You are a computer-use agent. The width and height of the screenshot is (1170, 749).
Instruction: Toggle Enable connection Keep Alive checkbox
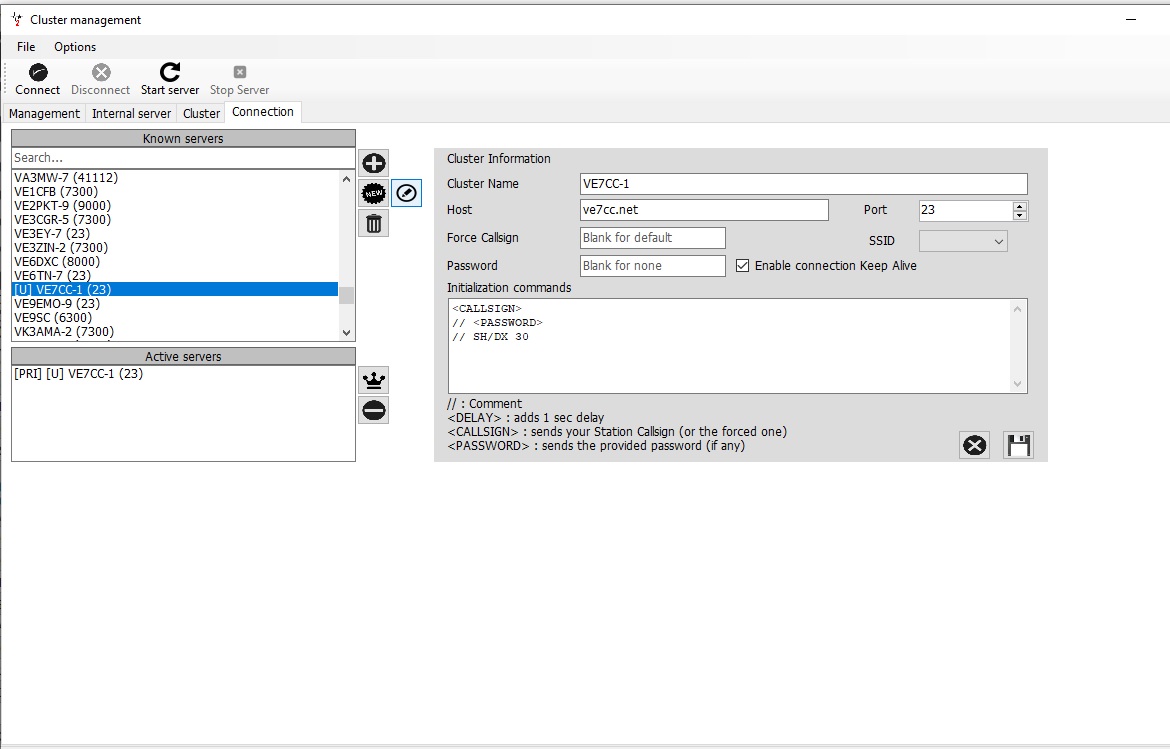click(x=742, y=266)
